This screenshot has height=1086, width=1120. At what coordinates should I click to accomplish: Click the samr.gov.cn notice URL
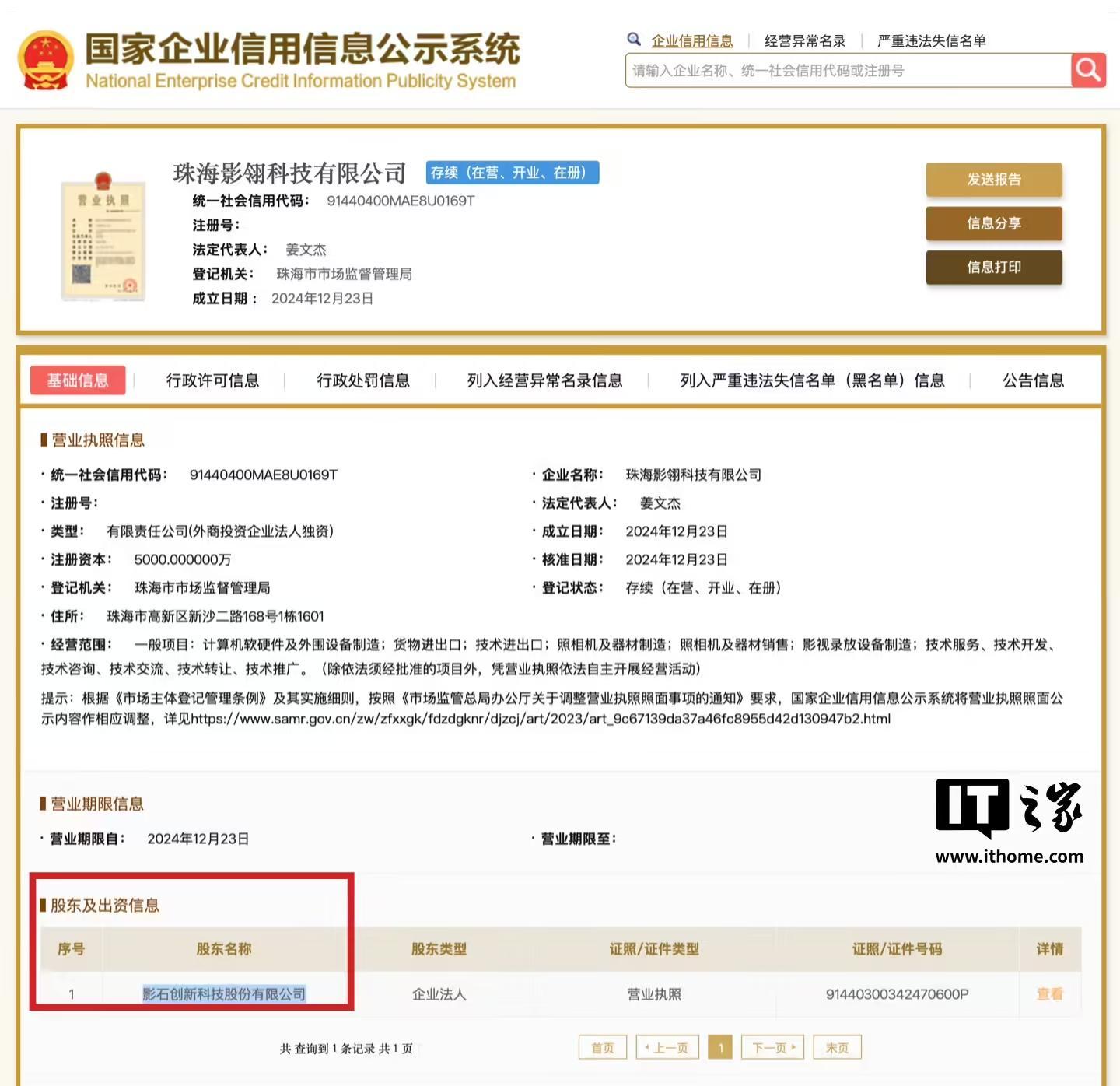tap(541, 719)
